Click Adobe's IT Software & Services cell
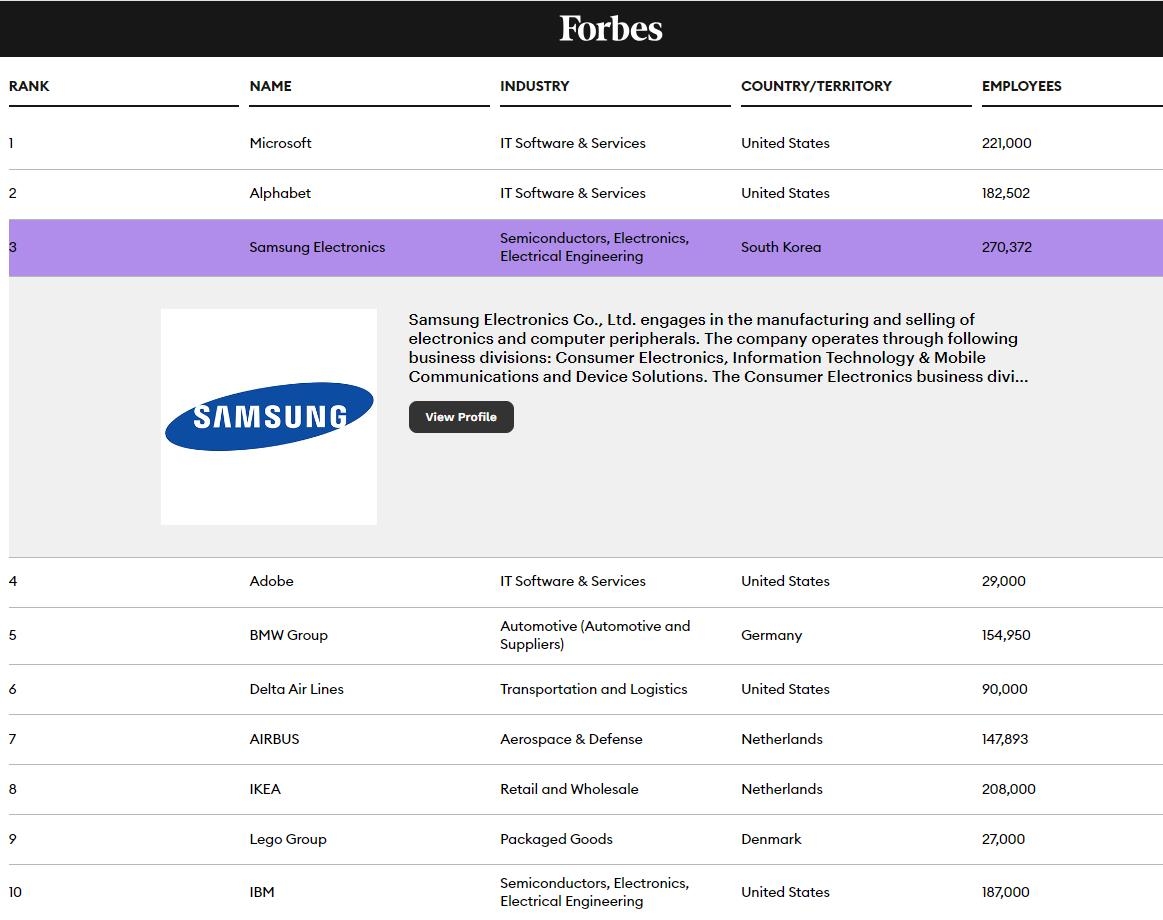The width and height of the screenshot is (1163, 920). pos(573,581)
